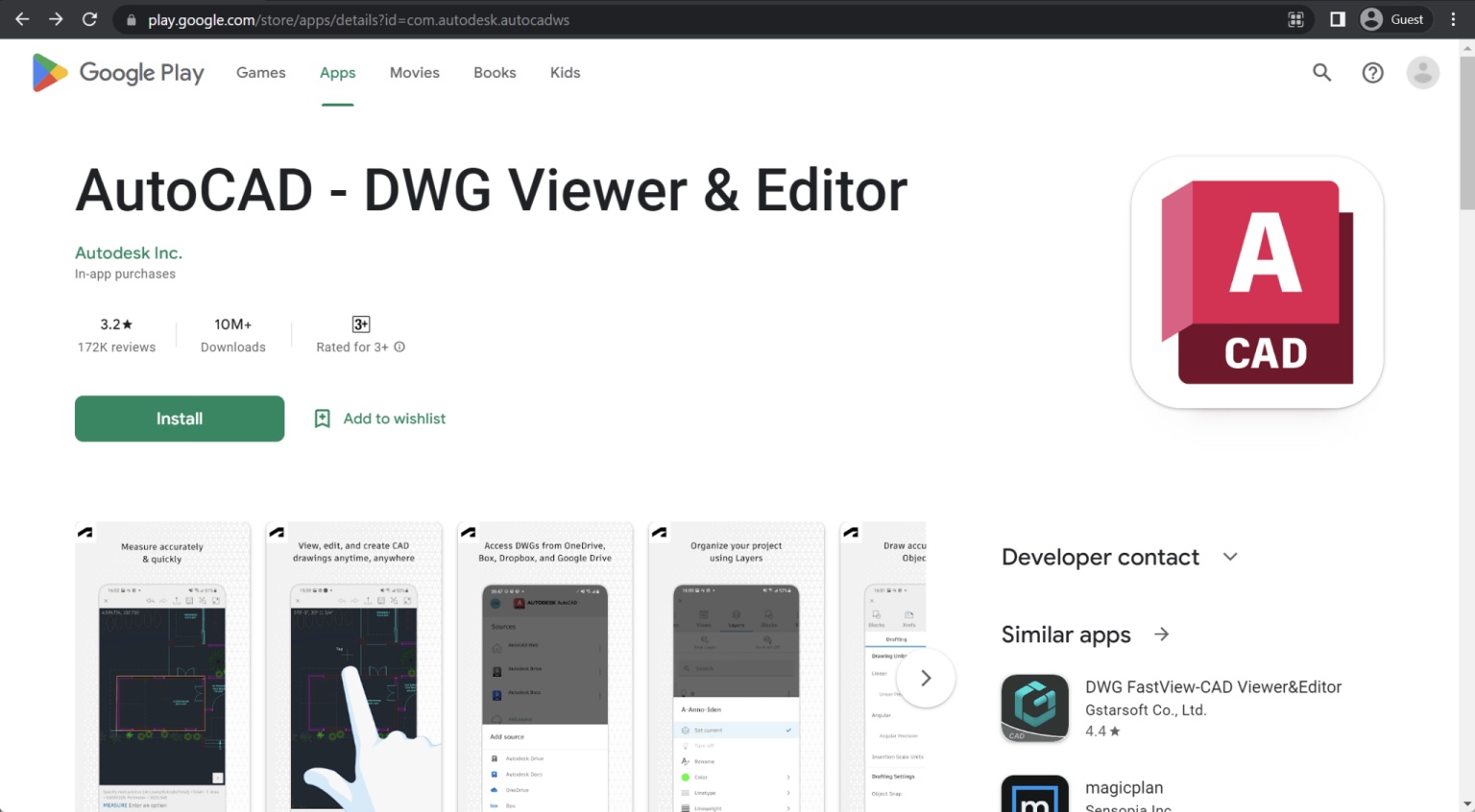Click the DWG FastView app icon

point(1034,707)
